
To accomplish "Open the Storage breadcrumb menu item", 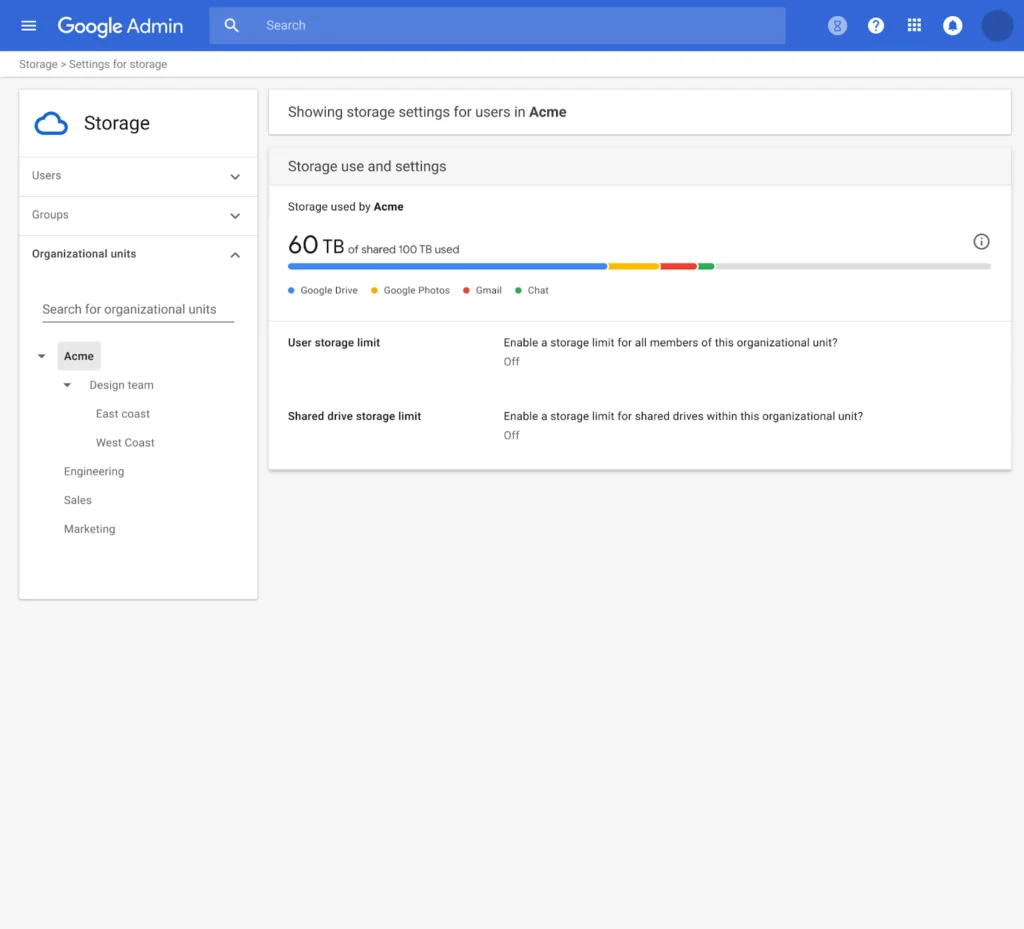I will tap(38, 63).
